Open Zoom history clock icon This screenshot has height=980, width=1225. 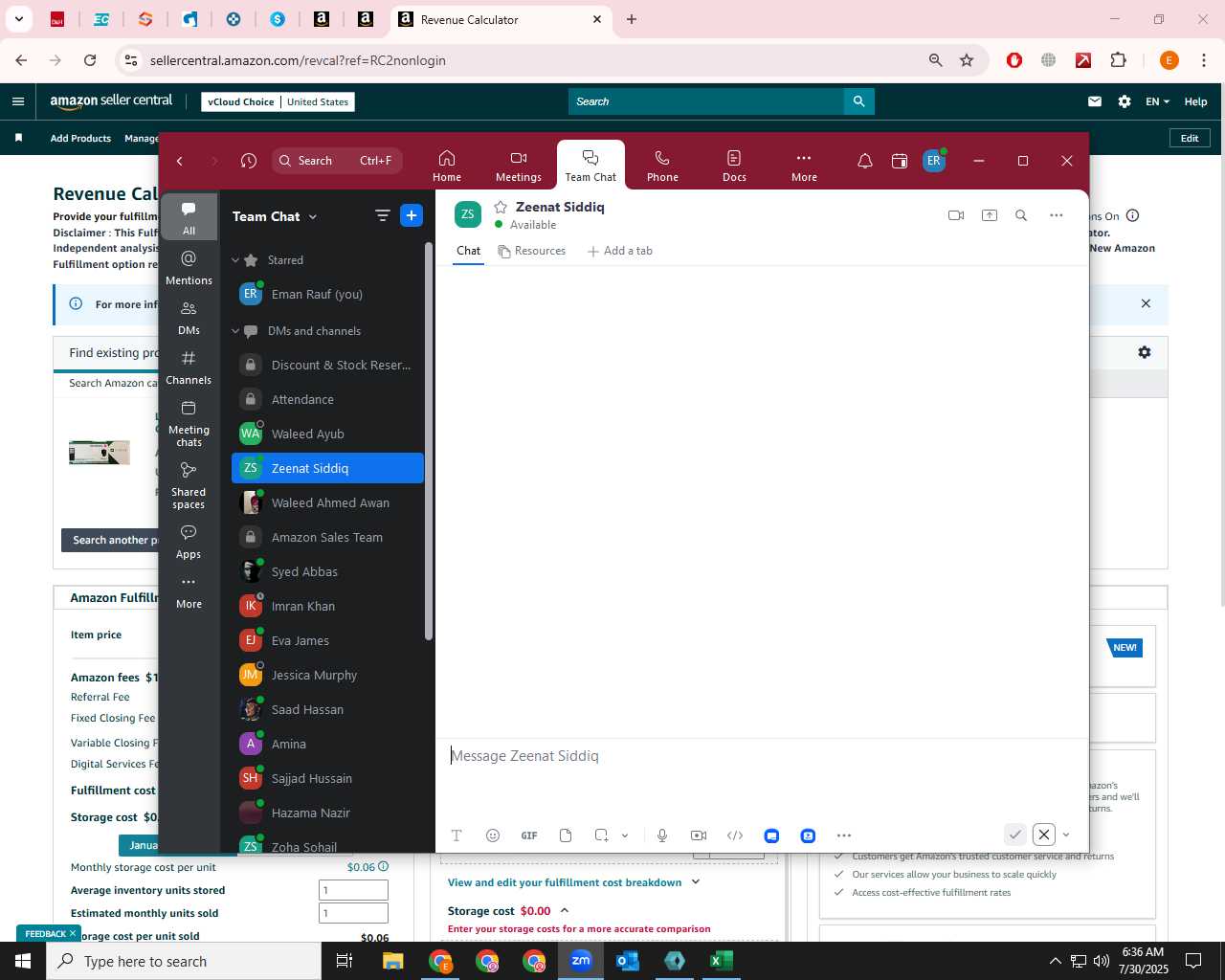(x=249, y=161)
